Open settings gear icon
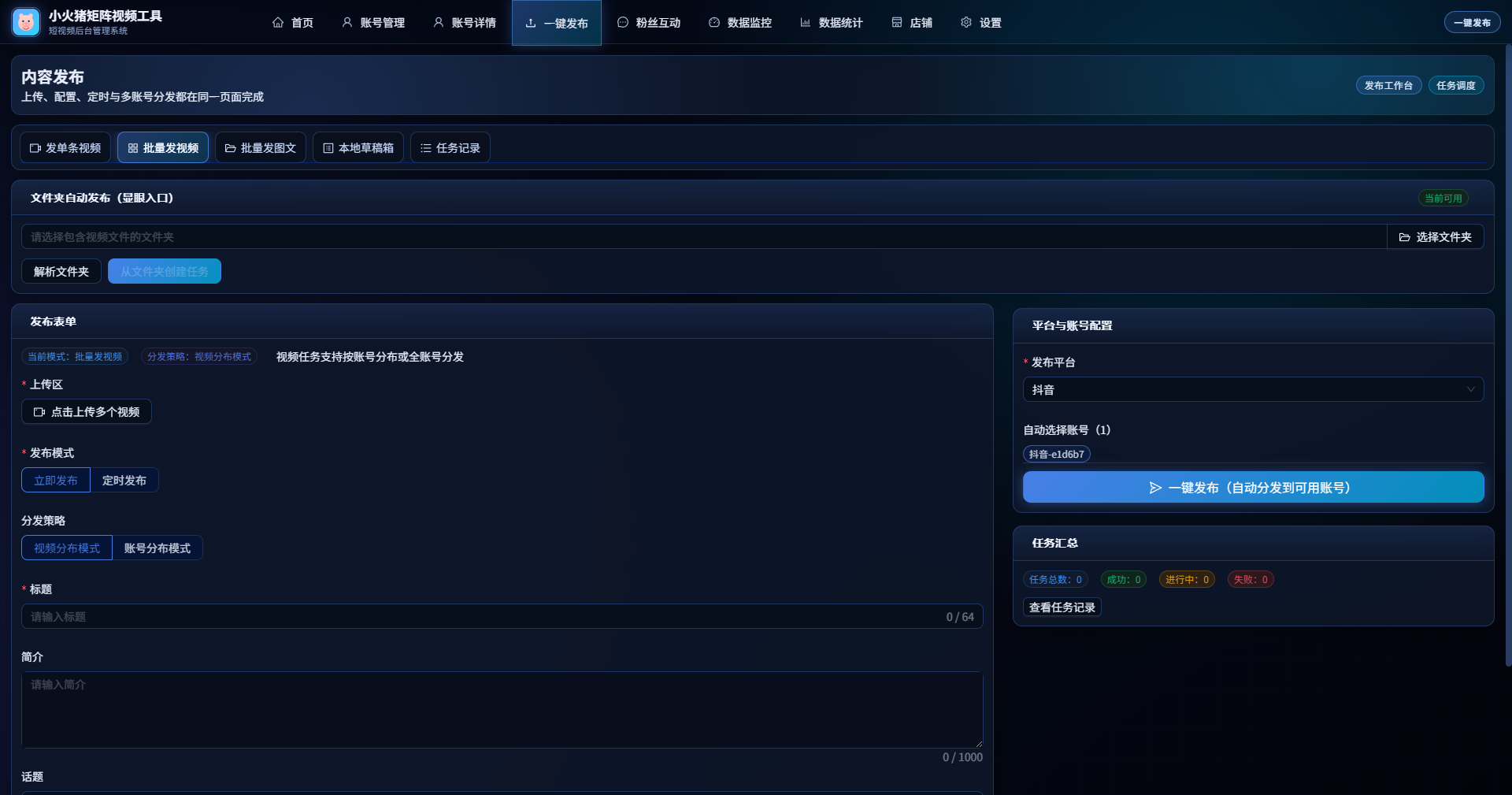1512x795 pixels. 966,23
